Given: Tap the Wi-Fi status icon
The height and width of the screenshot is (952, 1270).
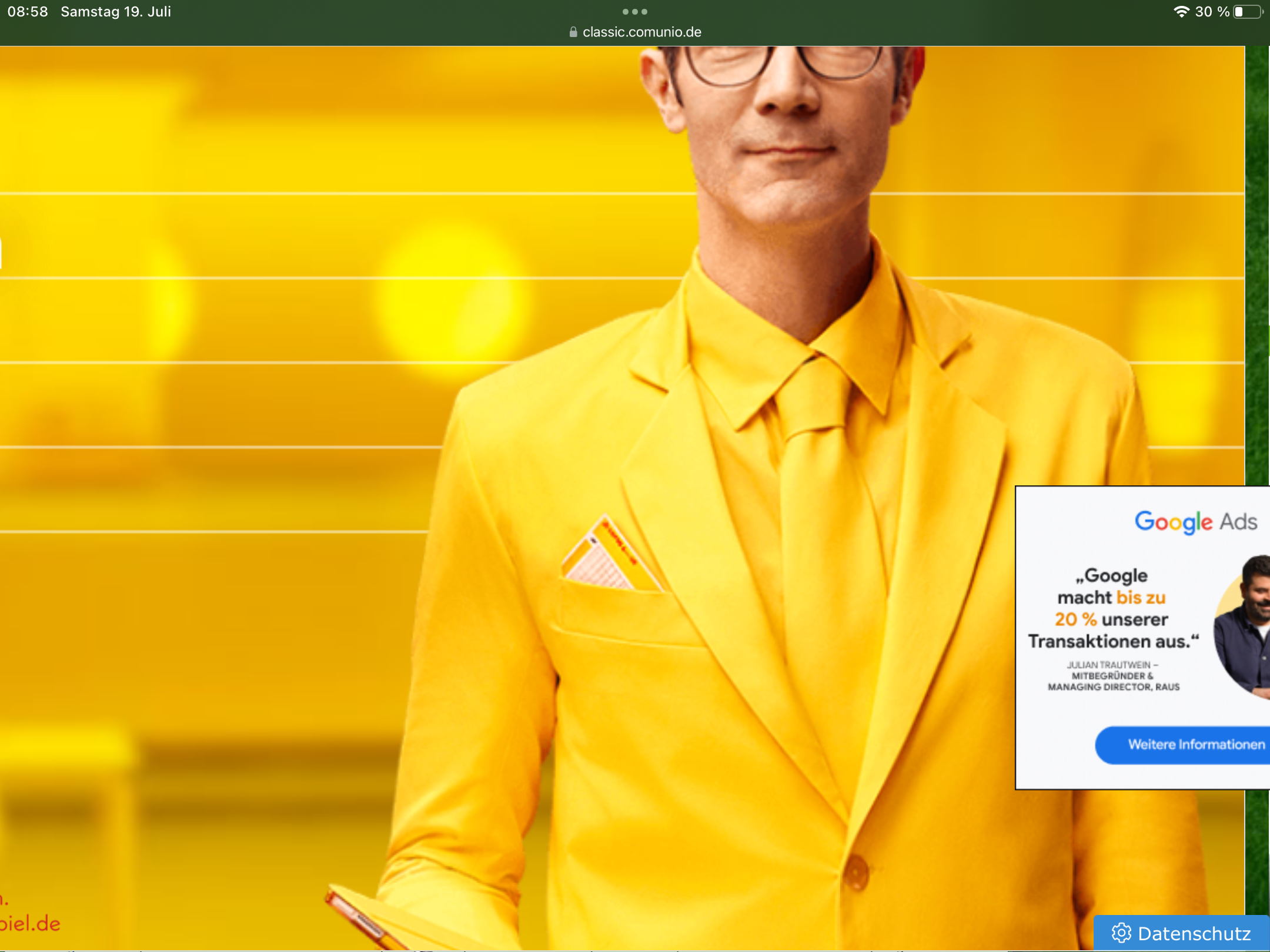Looking at the screenshot, I should 1181,12.
